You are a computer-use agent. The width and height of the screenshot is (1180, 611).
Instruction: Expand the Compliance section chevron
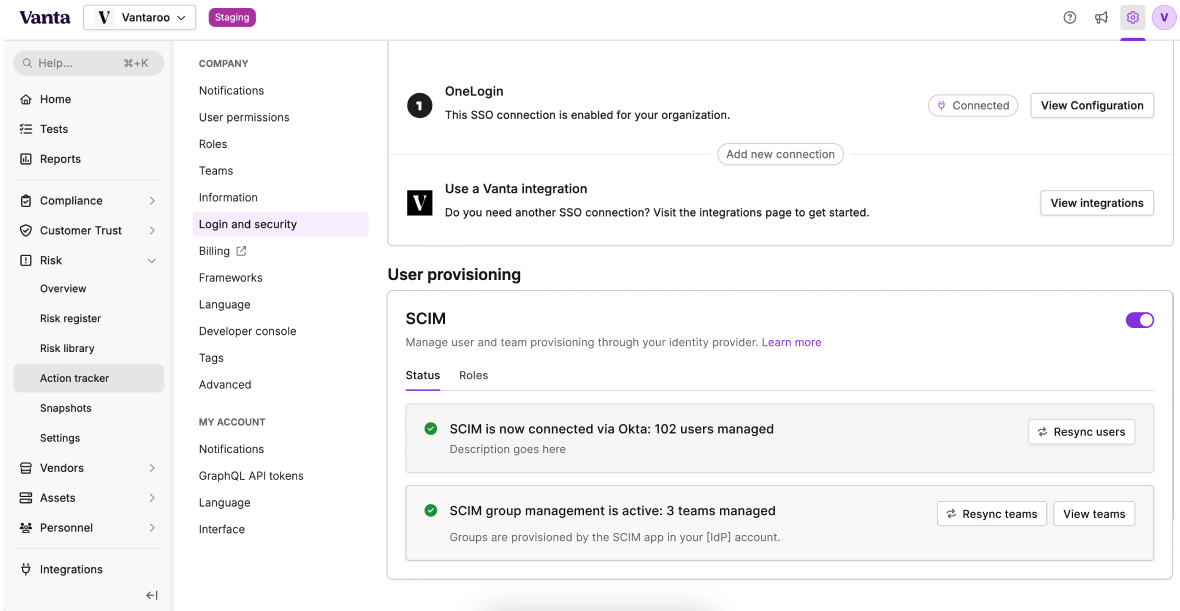click(x=152, y=201)
